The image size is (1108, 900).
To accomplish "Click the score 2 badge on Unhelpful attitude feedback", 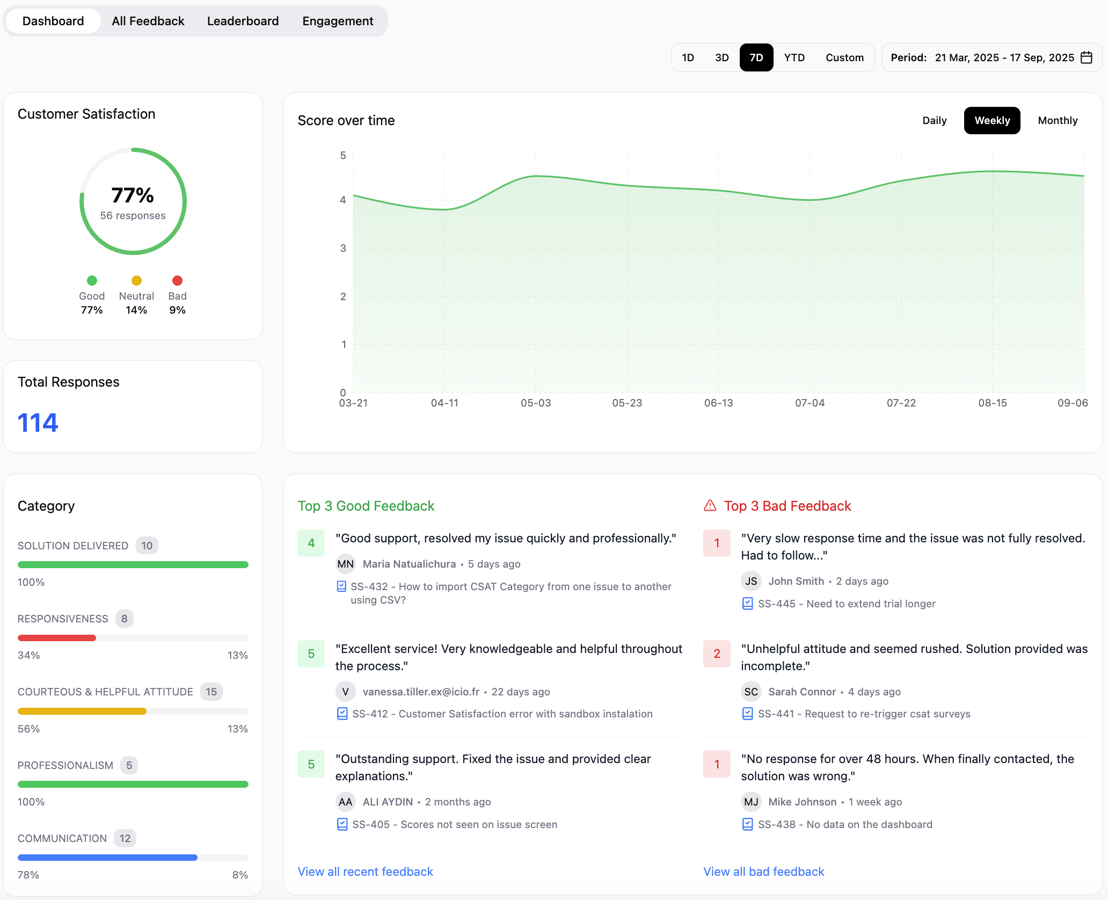I will (717, 653).
